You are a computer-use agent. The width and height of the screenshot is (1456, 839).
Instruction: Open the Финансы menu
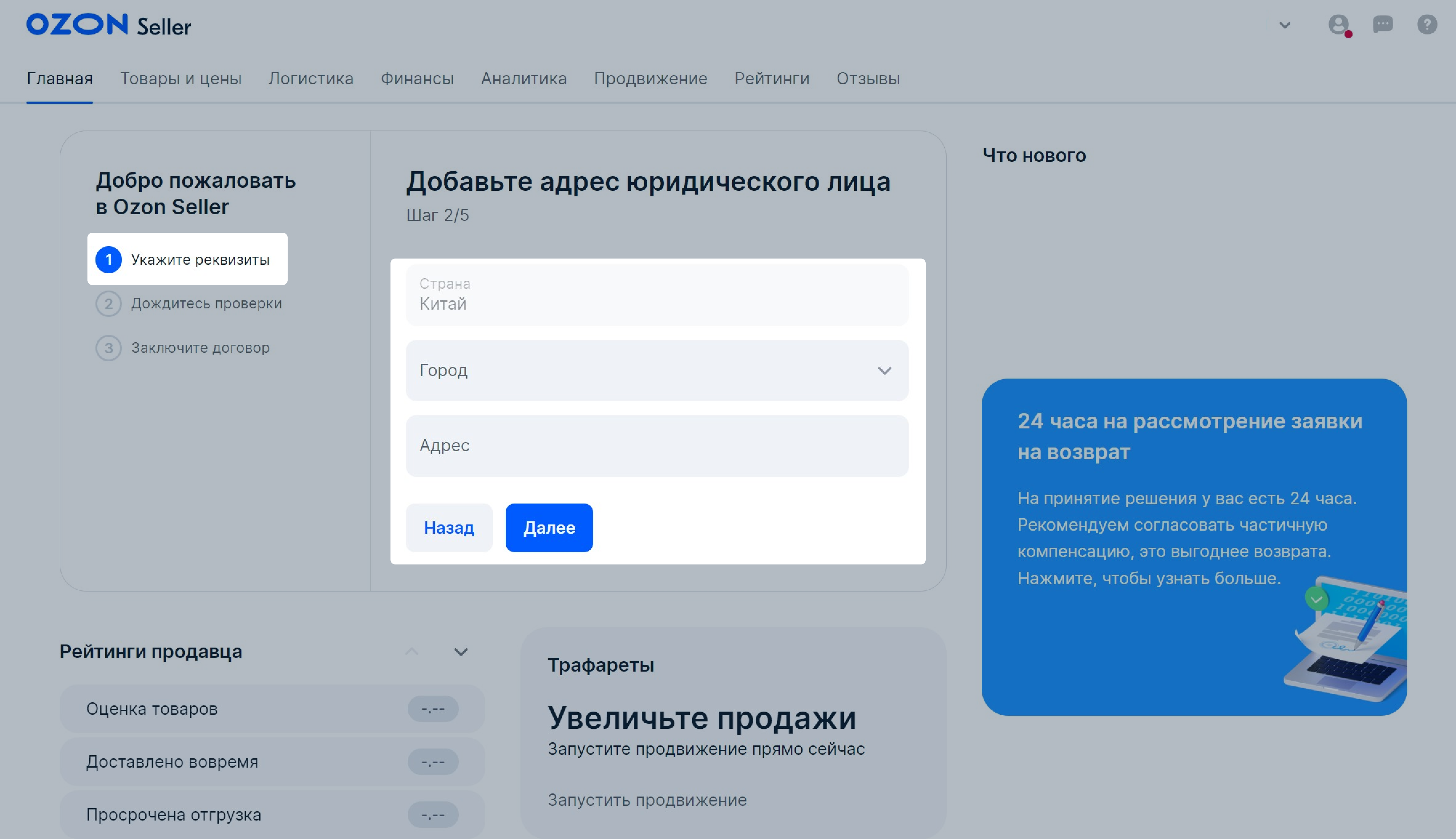417,78
